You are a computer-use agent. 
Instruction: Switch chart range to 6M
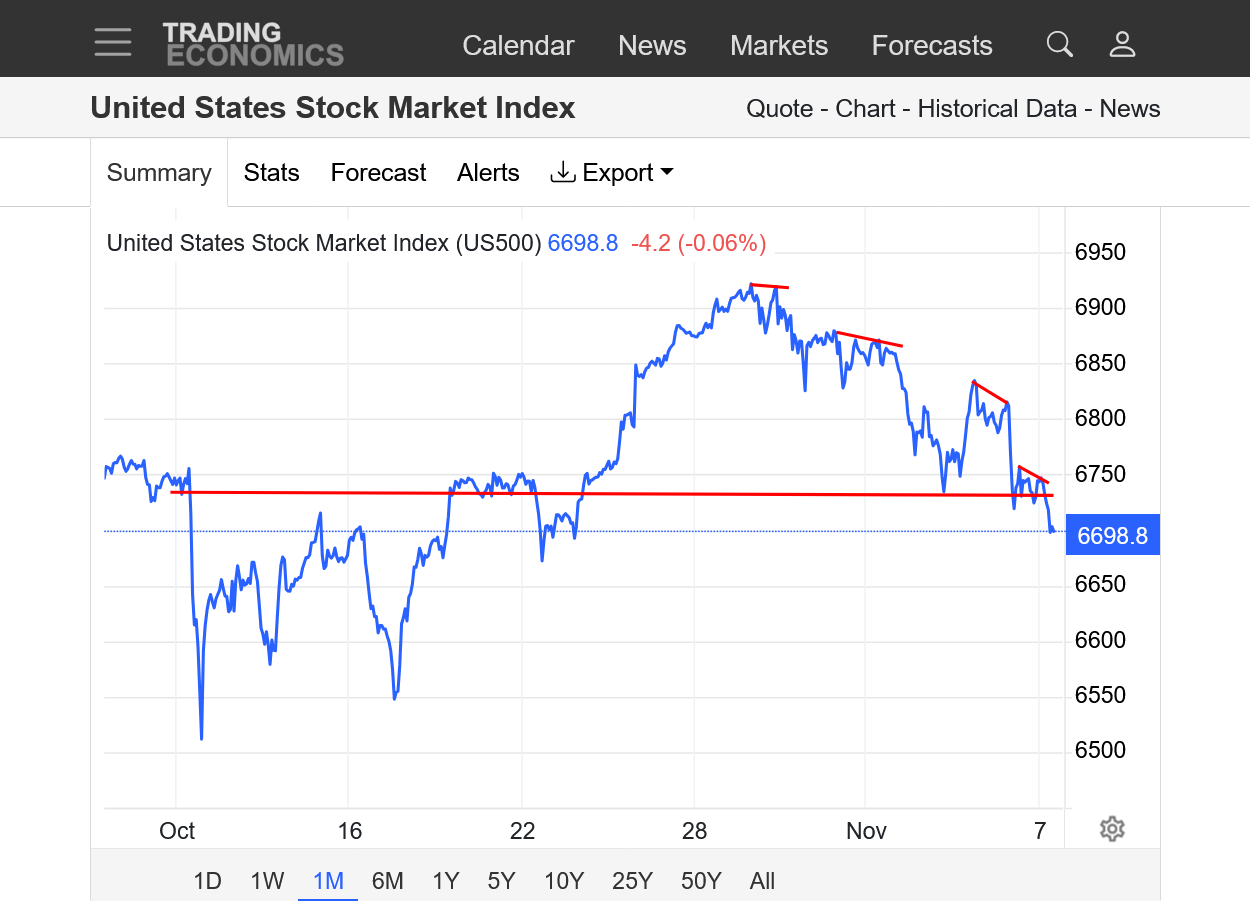point(387,881)
